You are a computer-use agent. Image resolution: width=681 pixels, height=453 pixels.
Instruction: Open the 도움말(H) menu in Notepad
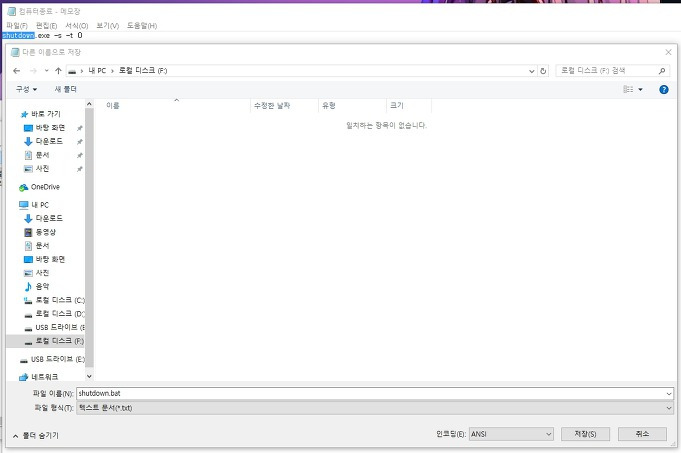tap(142, 26)
